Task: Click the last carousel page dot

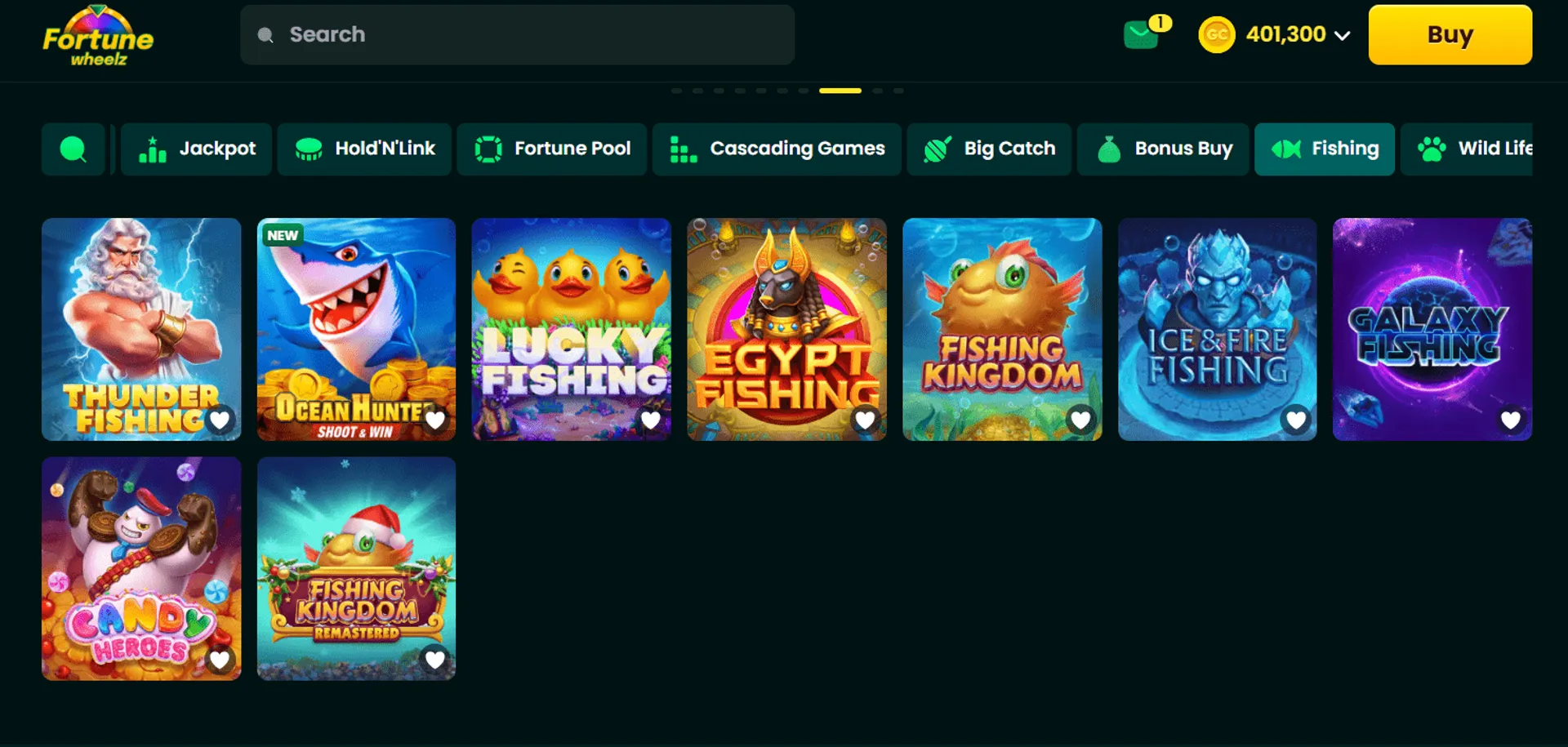Action: coord(898,91)
